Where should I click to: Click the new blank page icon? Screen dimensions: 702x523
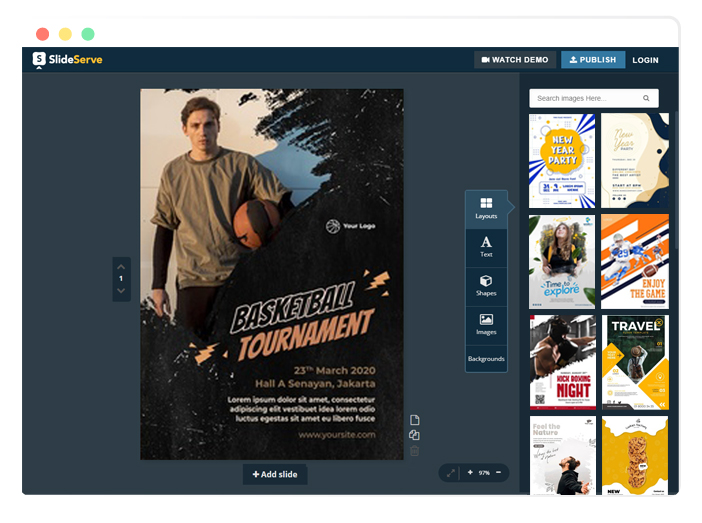tap(415, 420)
